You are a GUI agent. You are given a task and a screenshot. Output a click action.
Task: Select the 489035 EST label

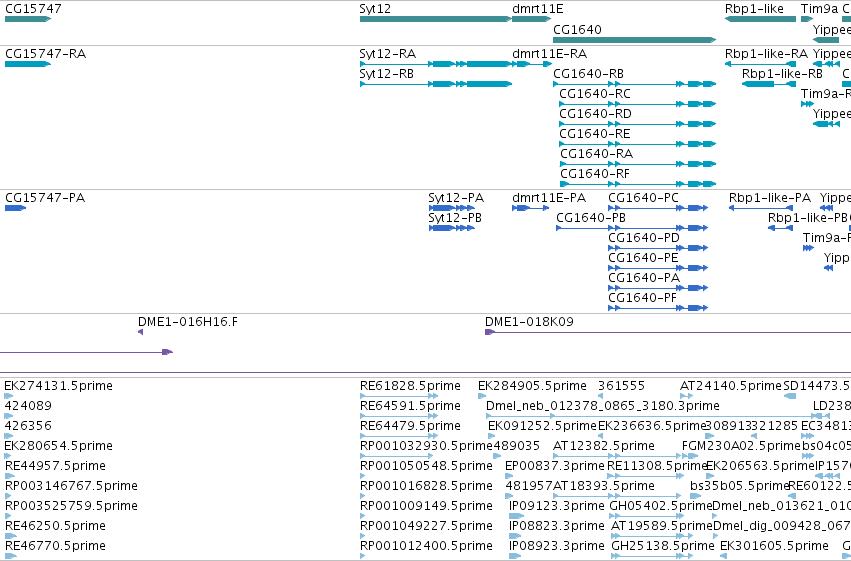(516, 446)
